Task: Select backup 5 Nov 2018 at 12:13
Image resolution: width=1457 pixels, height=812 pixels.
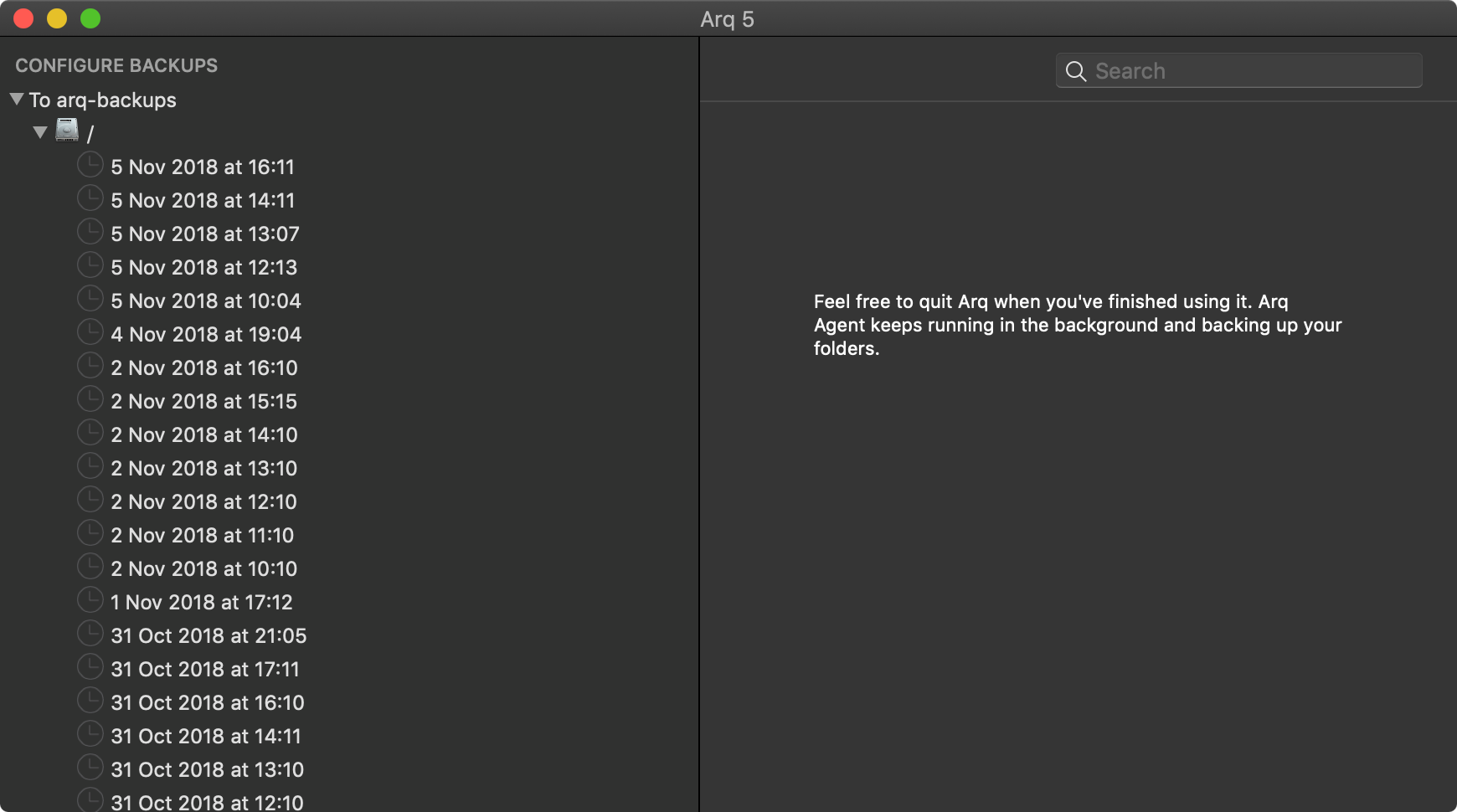Action: pos(204,267)
